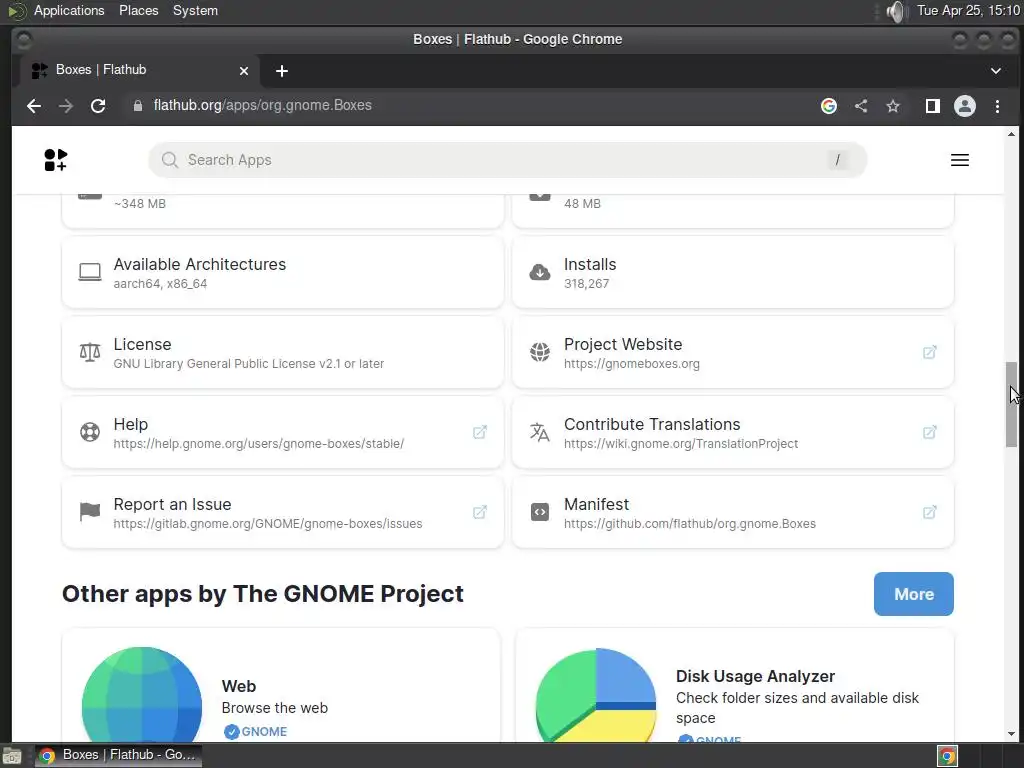Click the License GNU LGPL text

[249, 364]
